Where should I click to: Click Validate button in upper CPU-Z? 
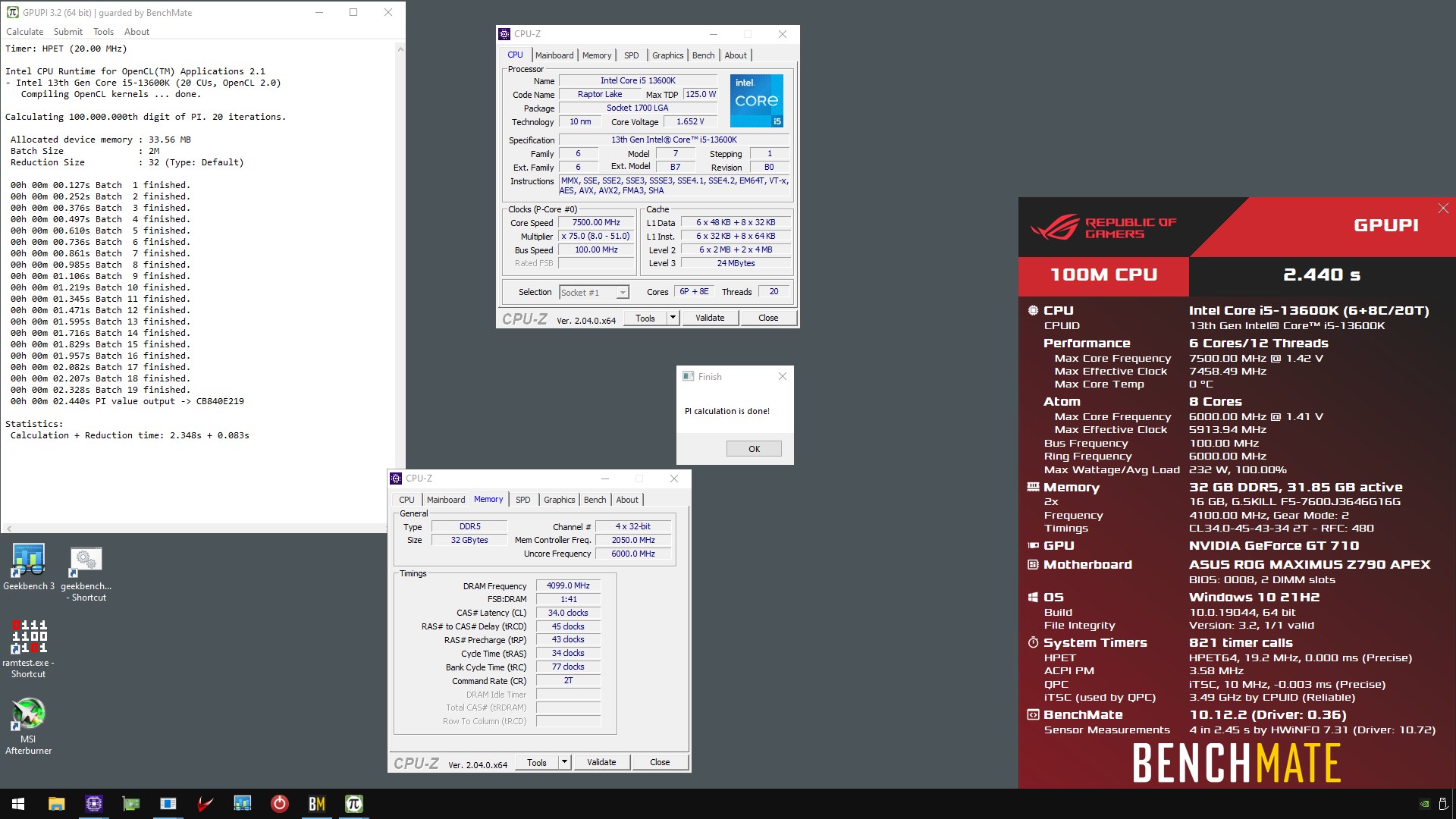(710, 318)
